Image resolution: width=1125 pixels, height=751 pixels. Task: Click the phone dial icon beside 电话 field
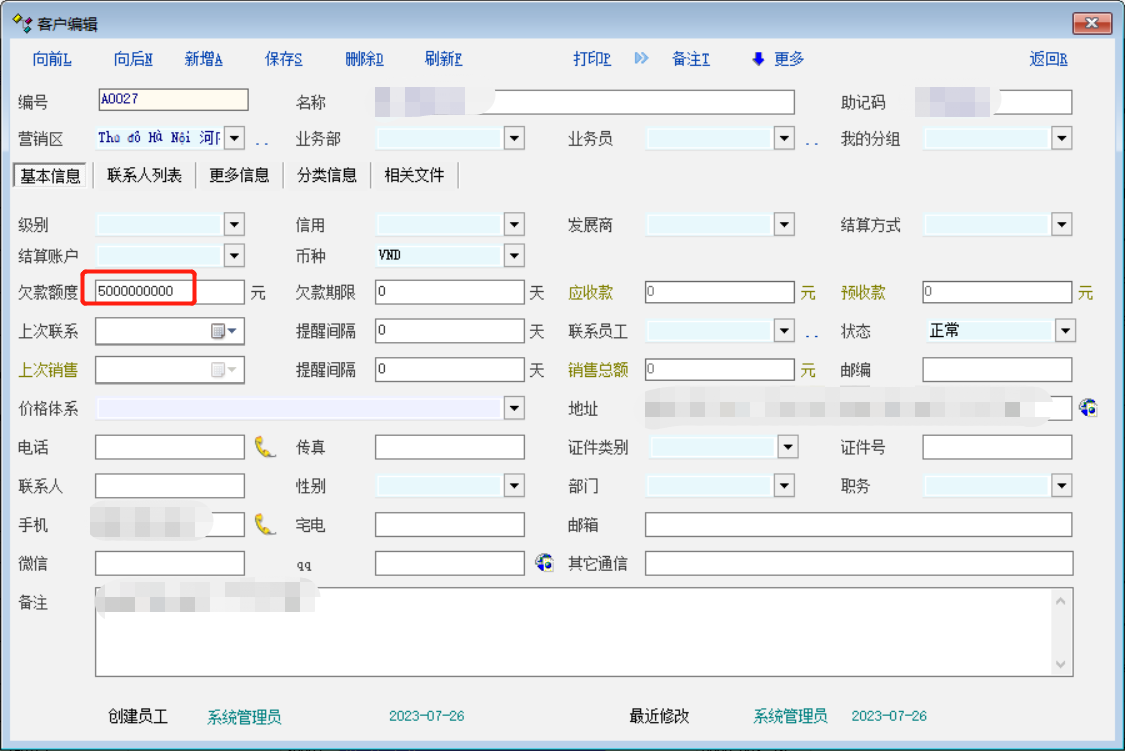click(264, 447)
